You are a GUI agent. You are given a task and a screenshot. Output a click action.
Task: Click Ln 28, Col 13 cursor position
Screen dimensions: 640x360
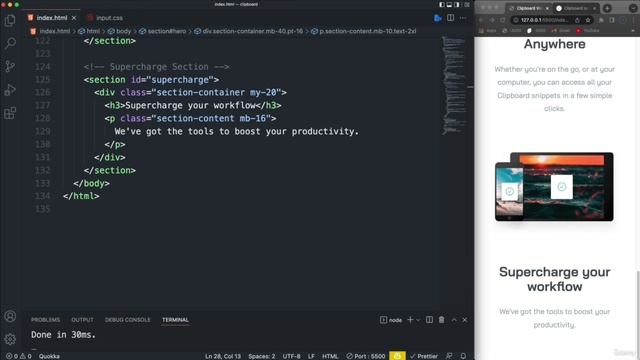click(x=223, y=356)
